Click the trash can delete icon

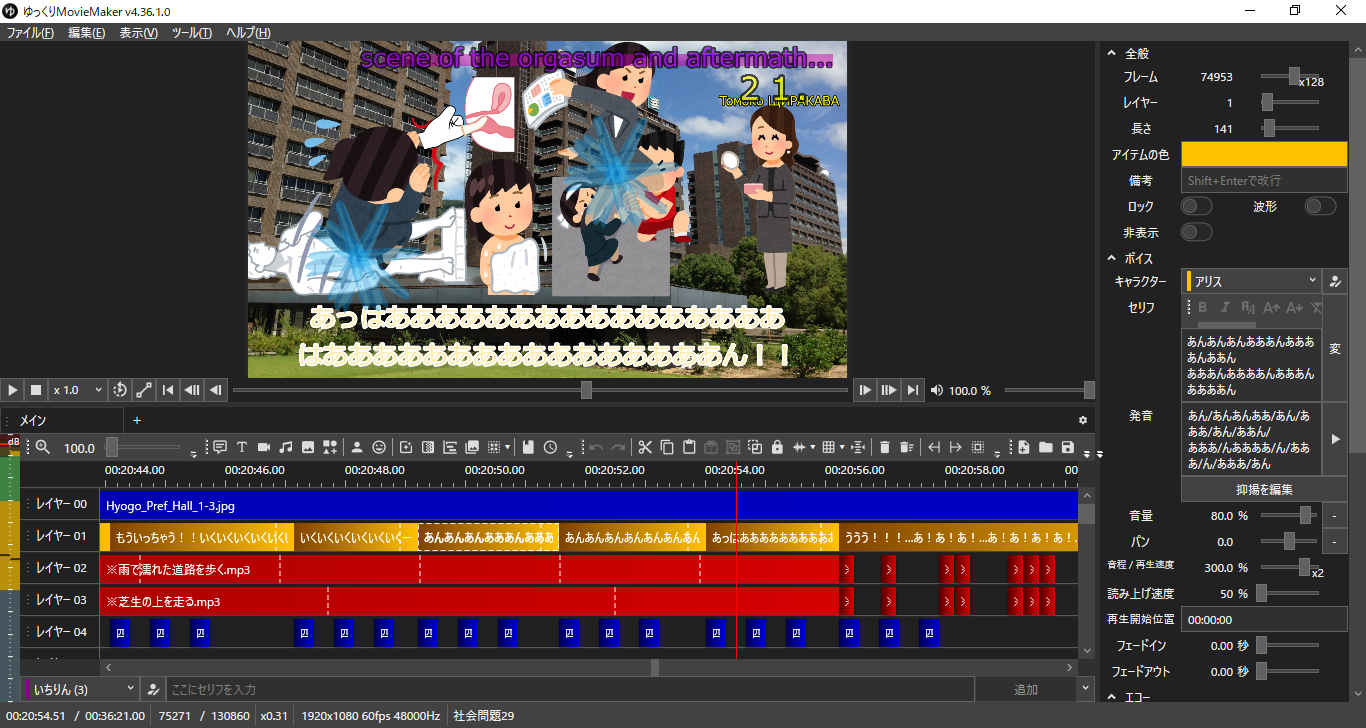click(884, 447)
